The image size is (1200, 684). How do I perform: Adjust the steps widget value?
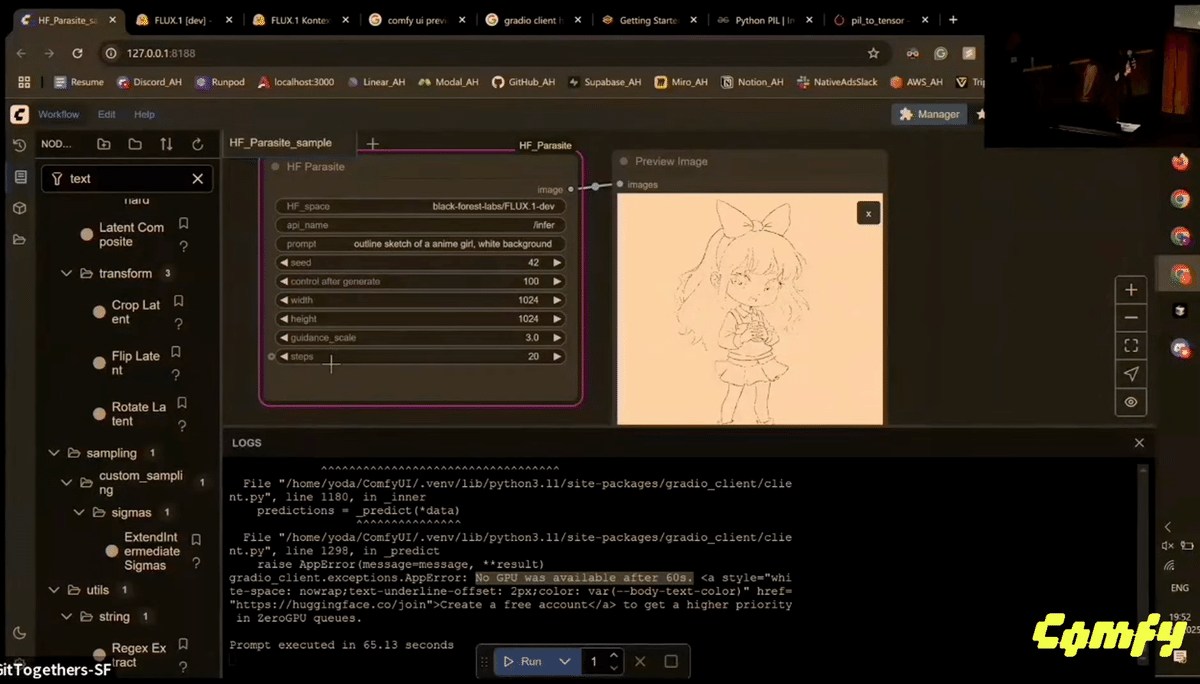click(x=420, y=357)
